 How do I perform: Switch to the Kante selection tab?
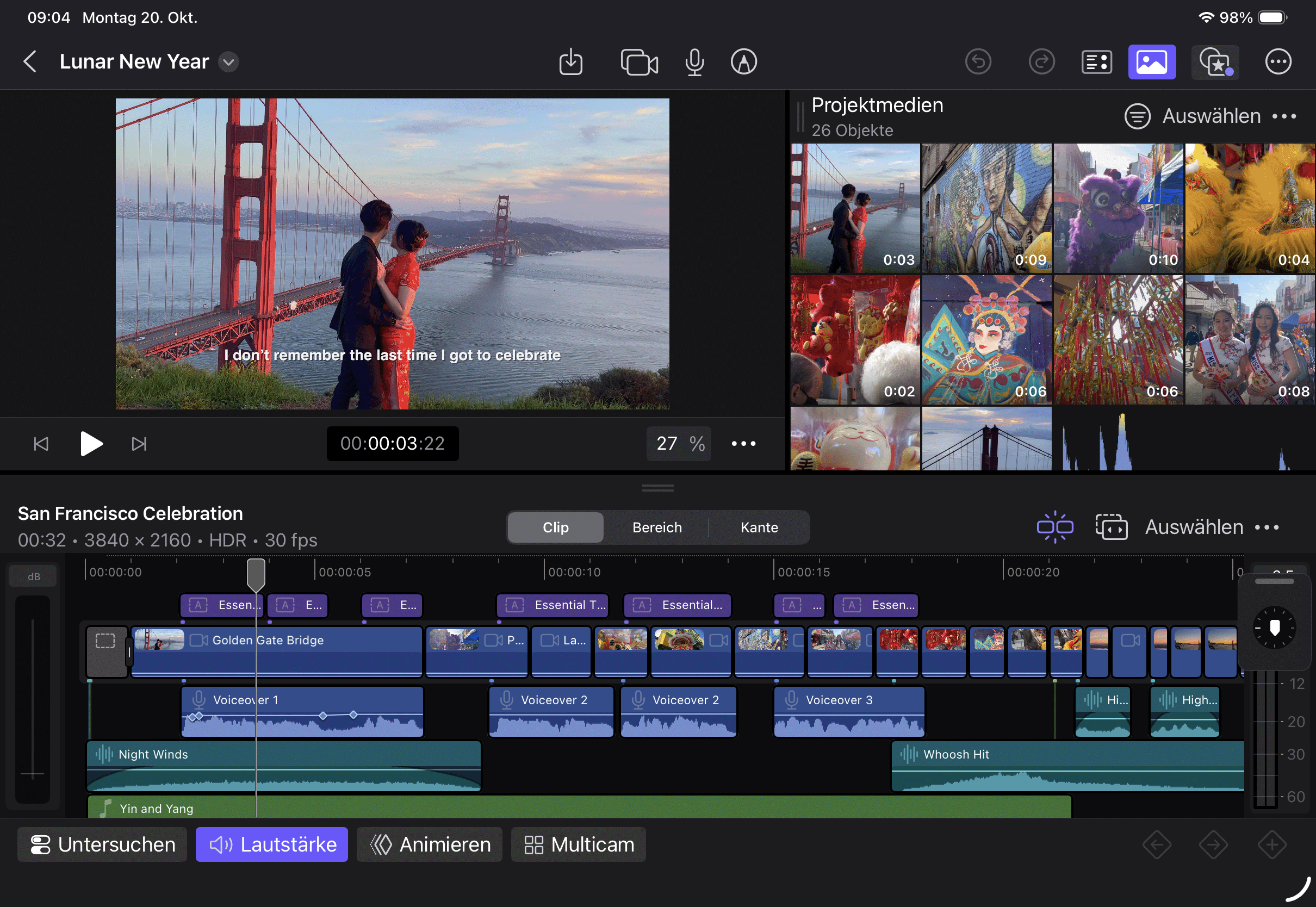pos(759,527)
